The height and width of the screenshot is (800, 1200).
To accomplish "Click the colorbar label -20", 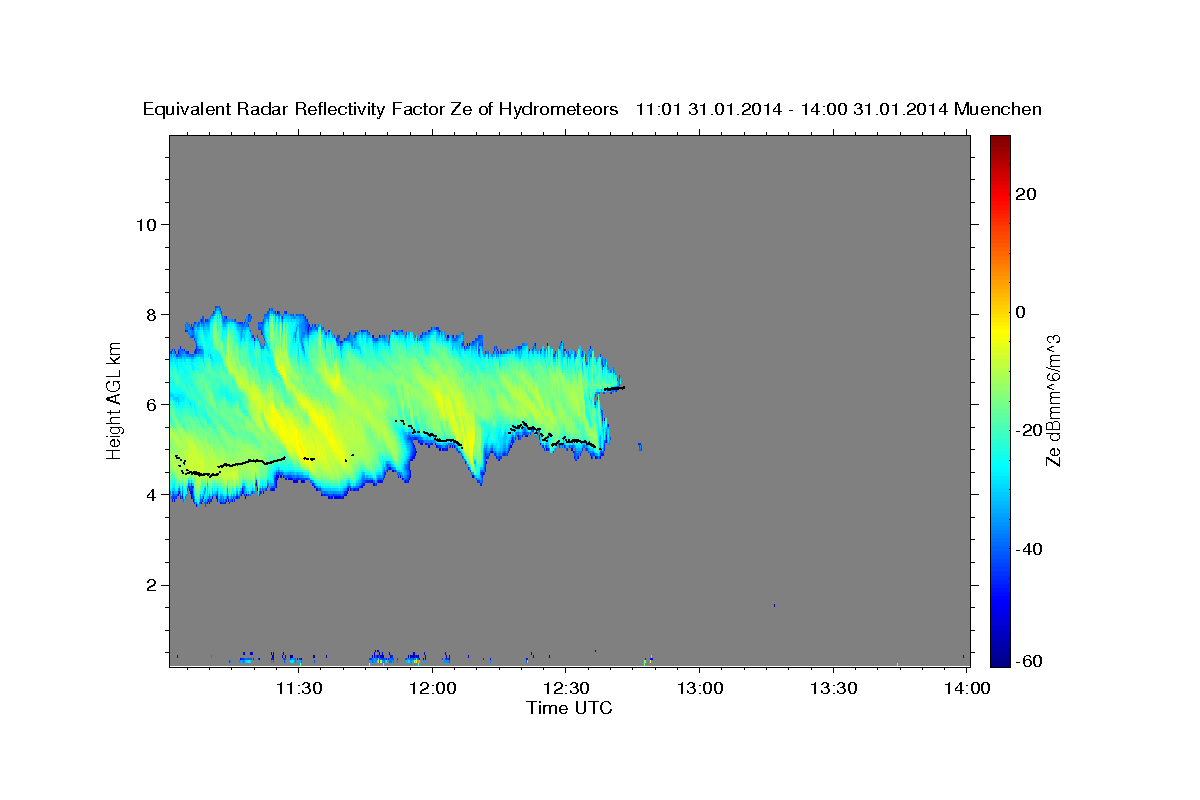I will point(1027,430).
